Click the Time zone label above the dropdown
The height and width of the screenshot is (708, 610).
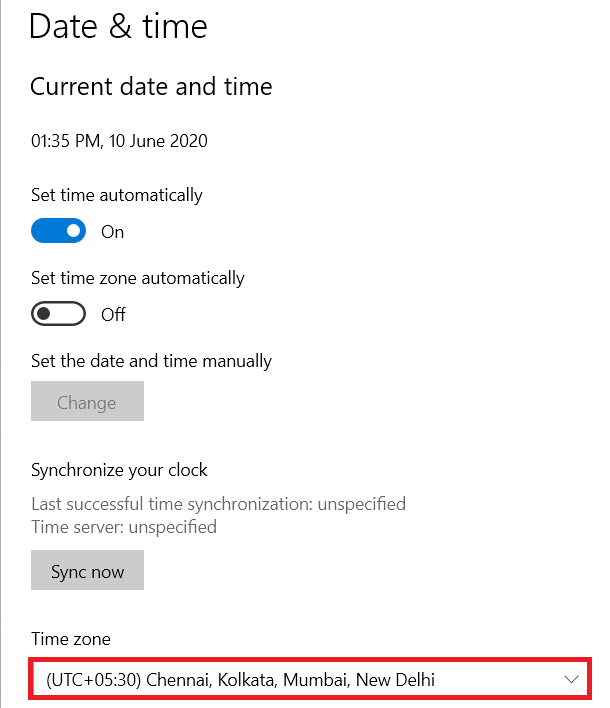[70, 639]
